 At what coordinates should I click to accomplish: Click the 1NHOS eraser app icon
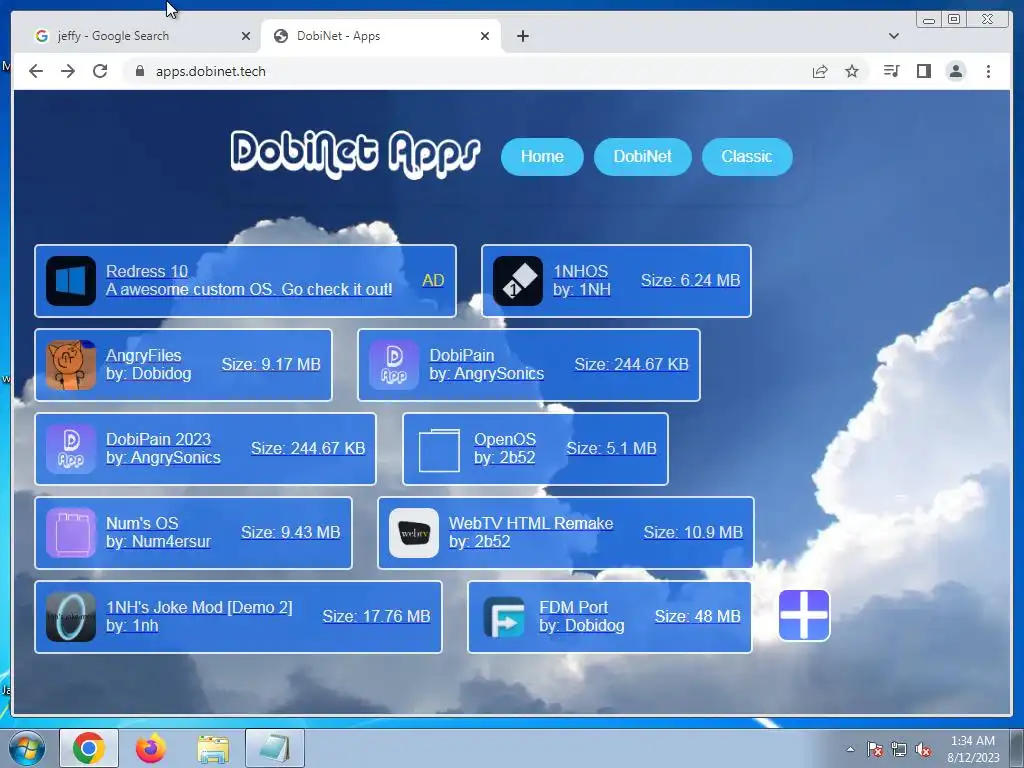tap(518, 281)
